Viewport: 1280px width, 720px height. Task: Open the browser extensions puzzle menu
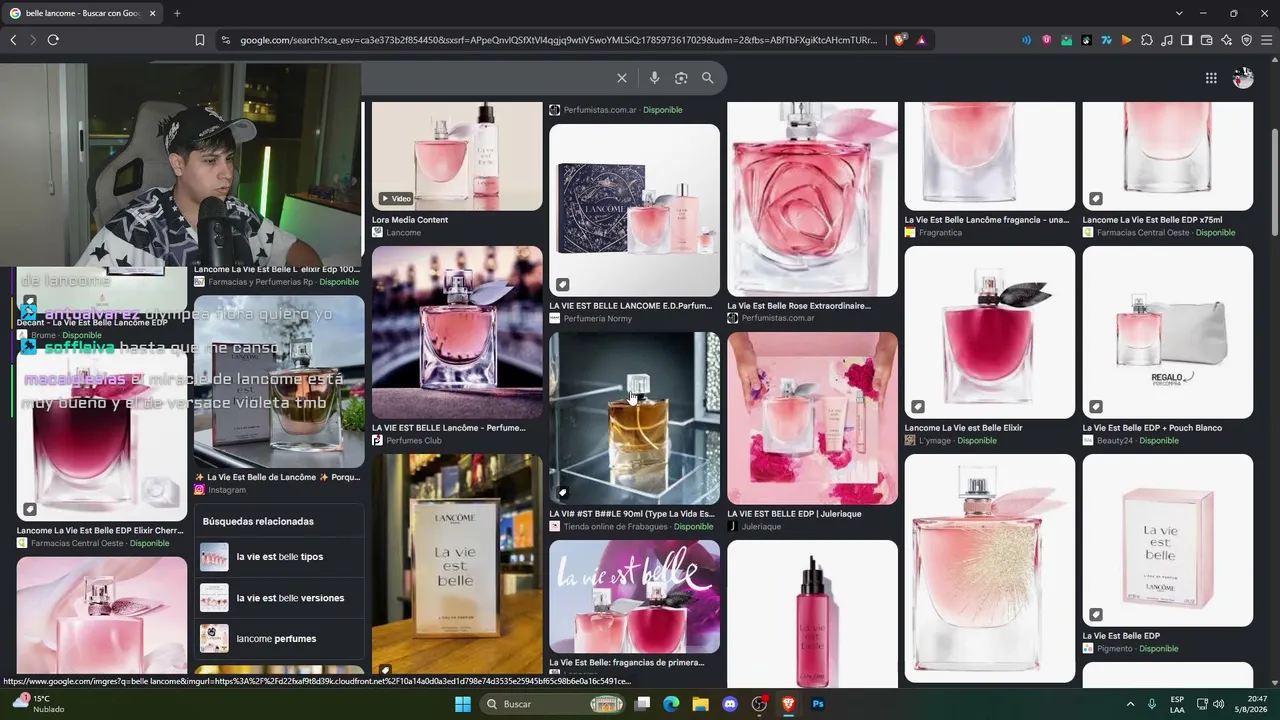click(x=1147, y=40)
